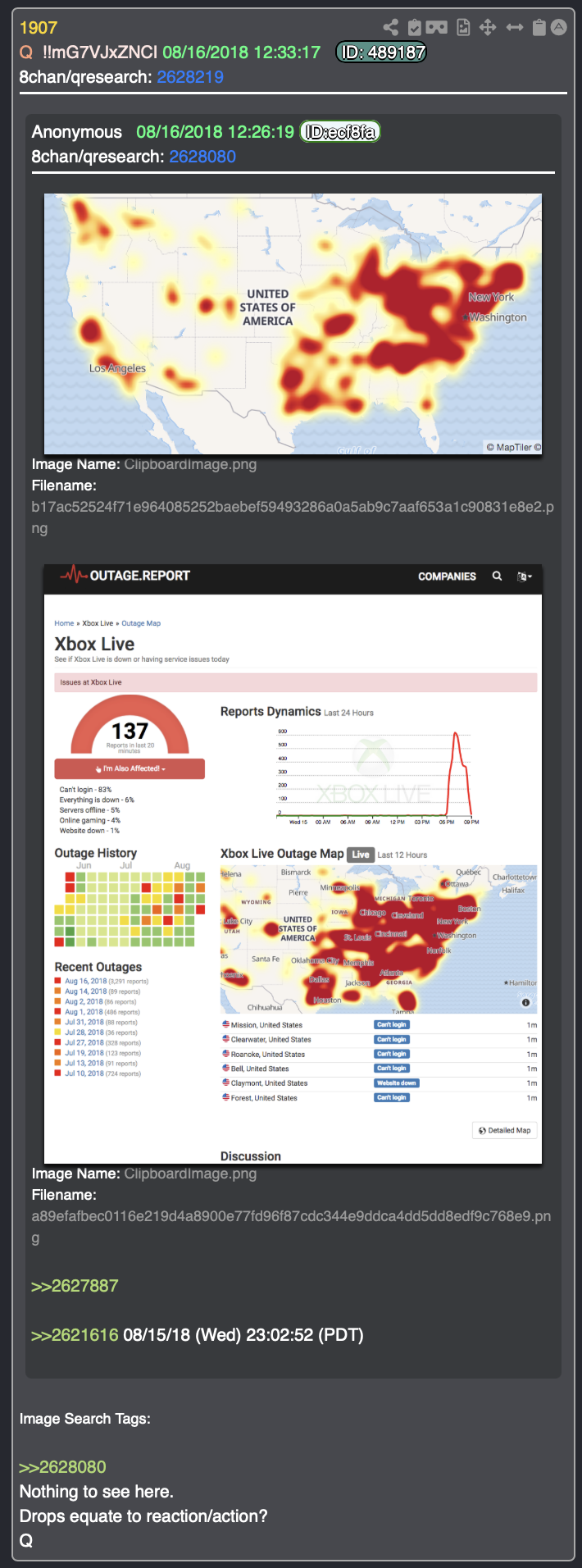Open the Outage.Report Xbox Live screenshot

click(293, 864)
